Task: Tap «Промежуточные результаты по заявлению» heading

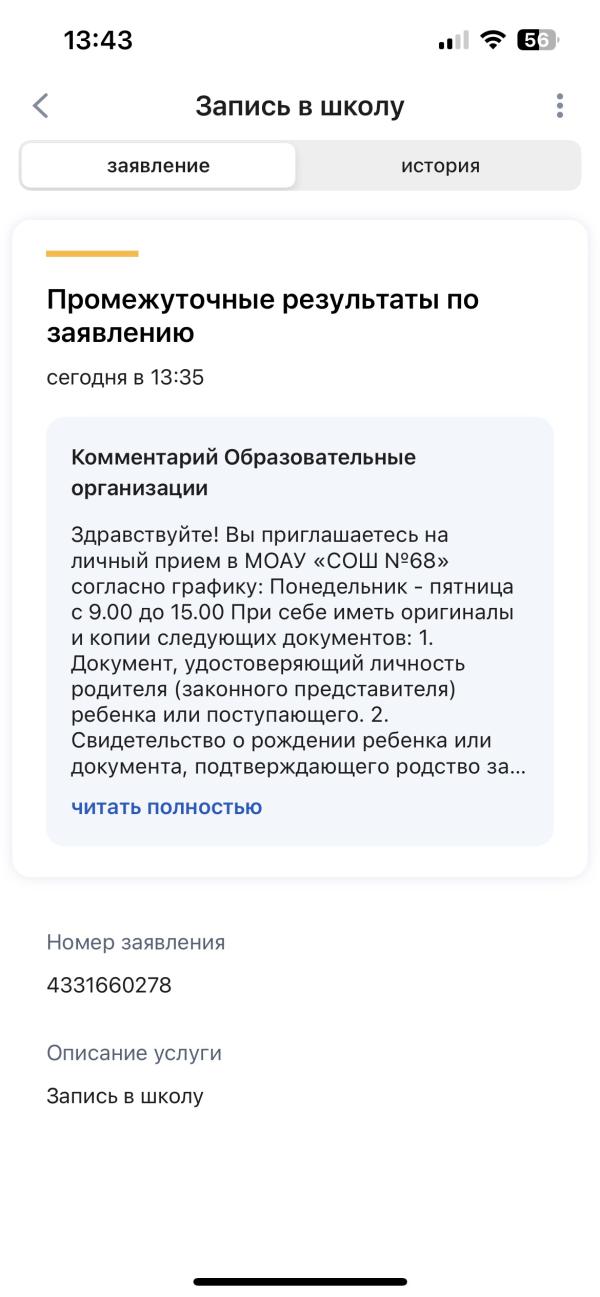Action: coord(263,316)
